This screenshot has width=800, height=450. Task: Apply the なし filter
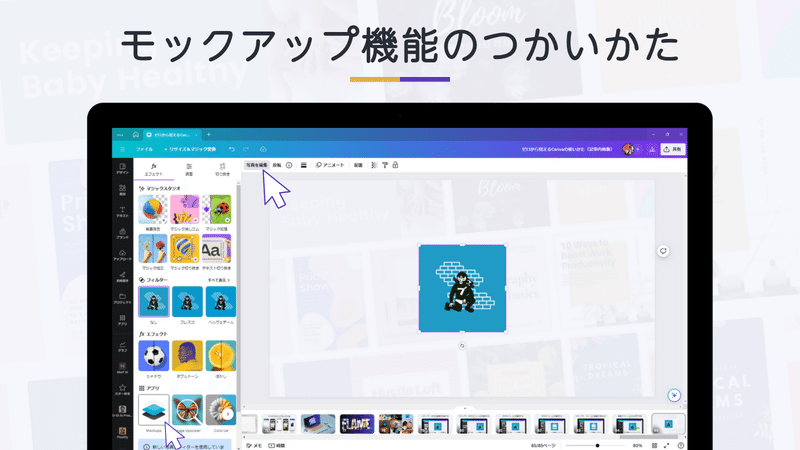[154, 302]
